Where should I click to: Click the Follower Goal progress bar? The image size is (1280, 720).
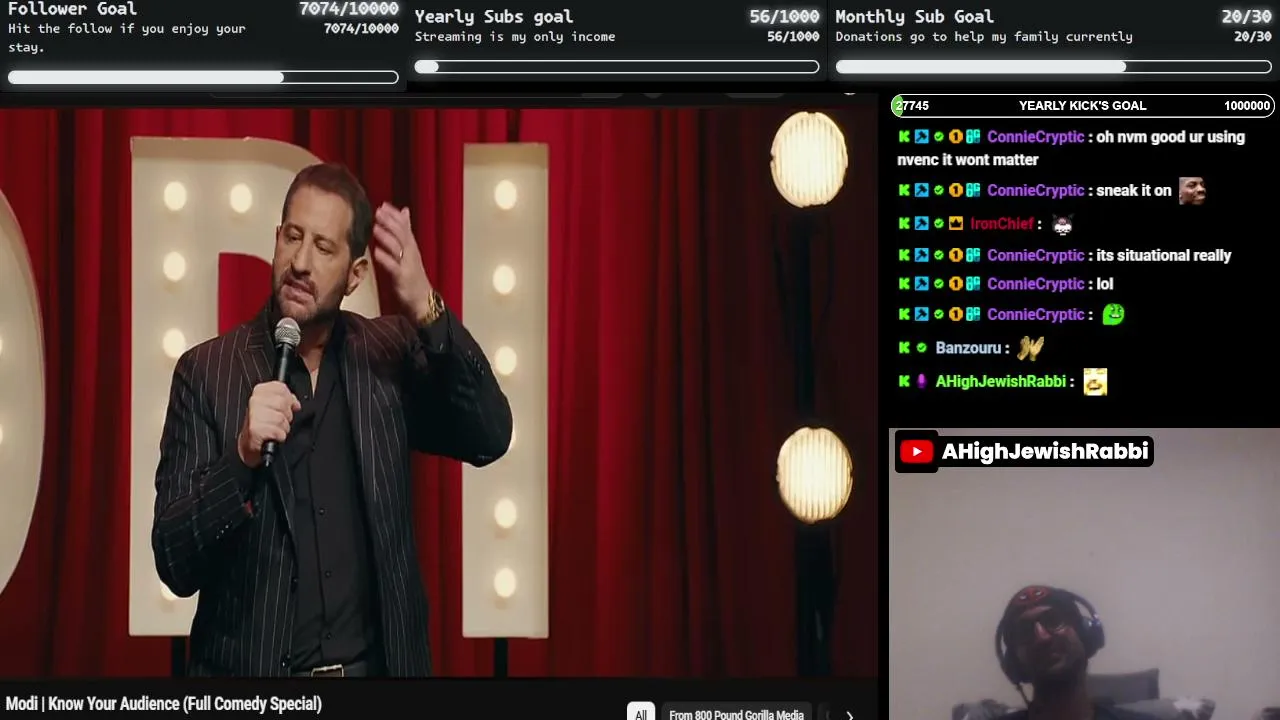click(x=203, y=77)
